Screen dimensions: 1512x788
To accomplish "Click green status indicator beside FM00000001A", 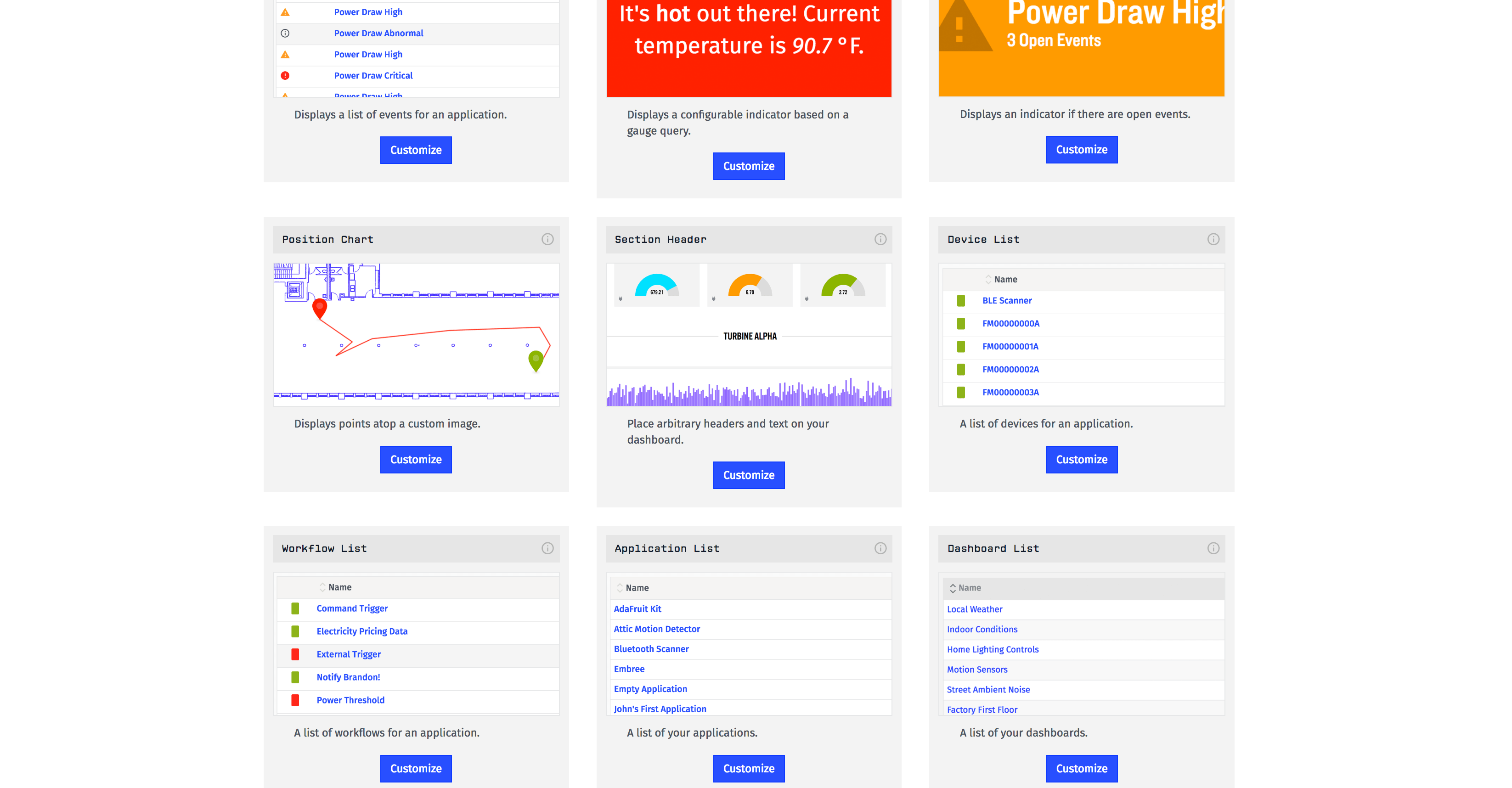I will [x=960, y=346].
